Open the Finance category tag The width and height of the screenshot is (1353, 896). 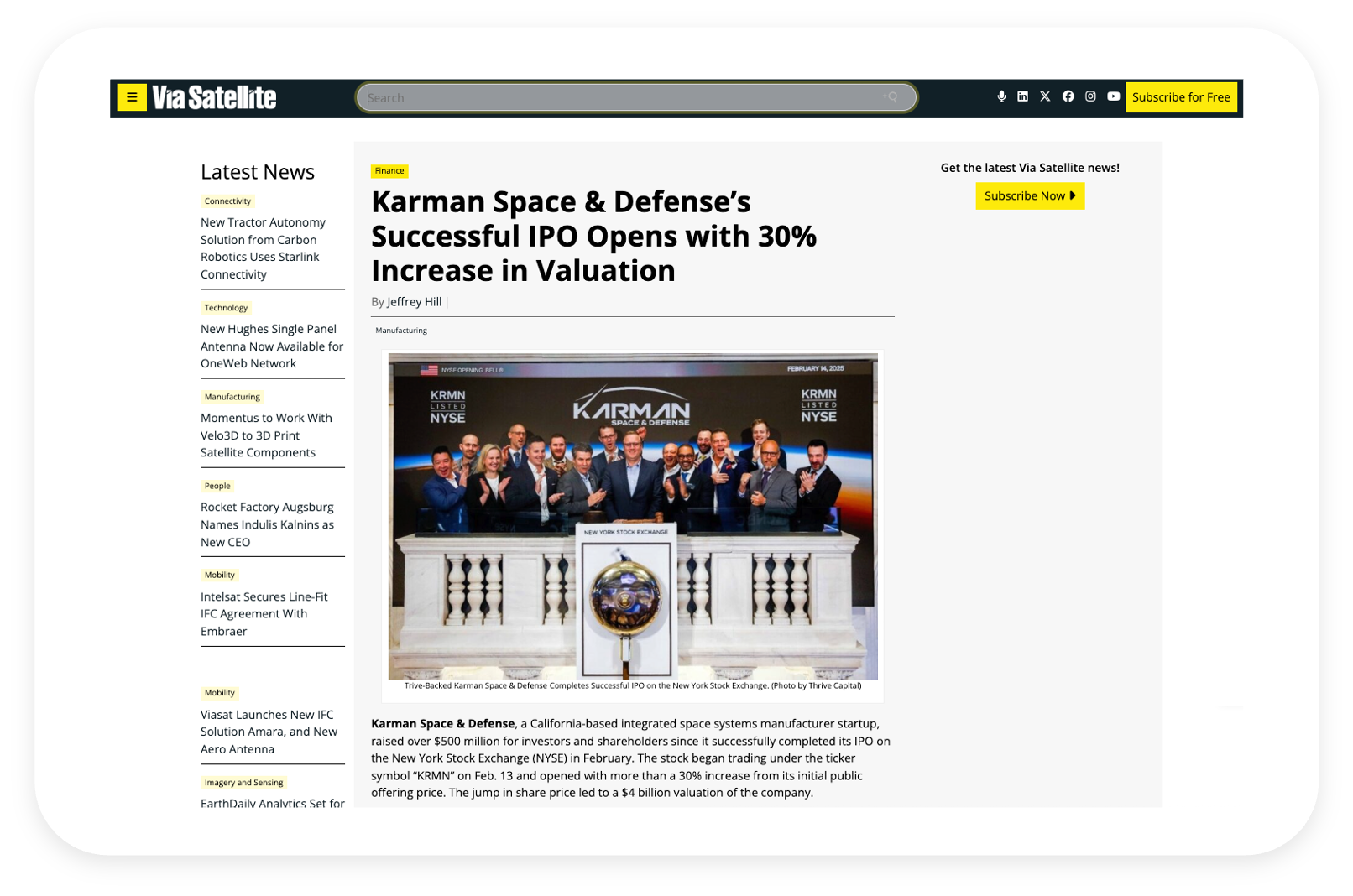(389, 170)
